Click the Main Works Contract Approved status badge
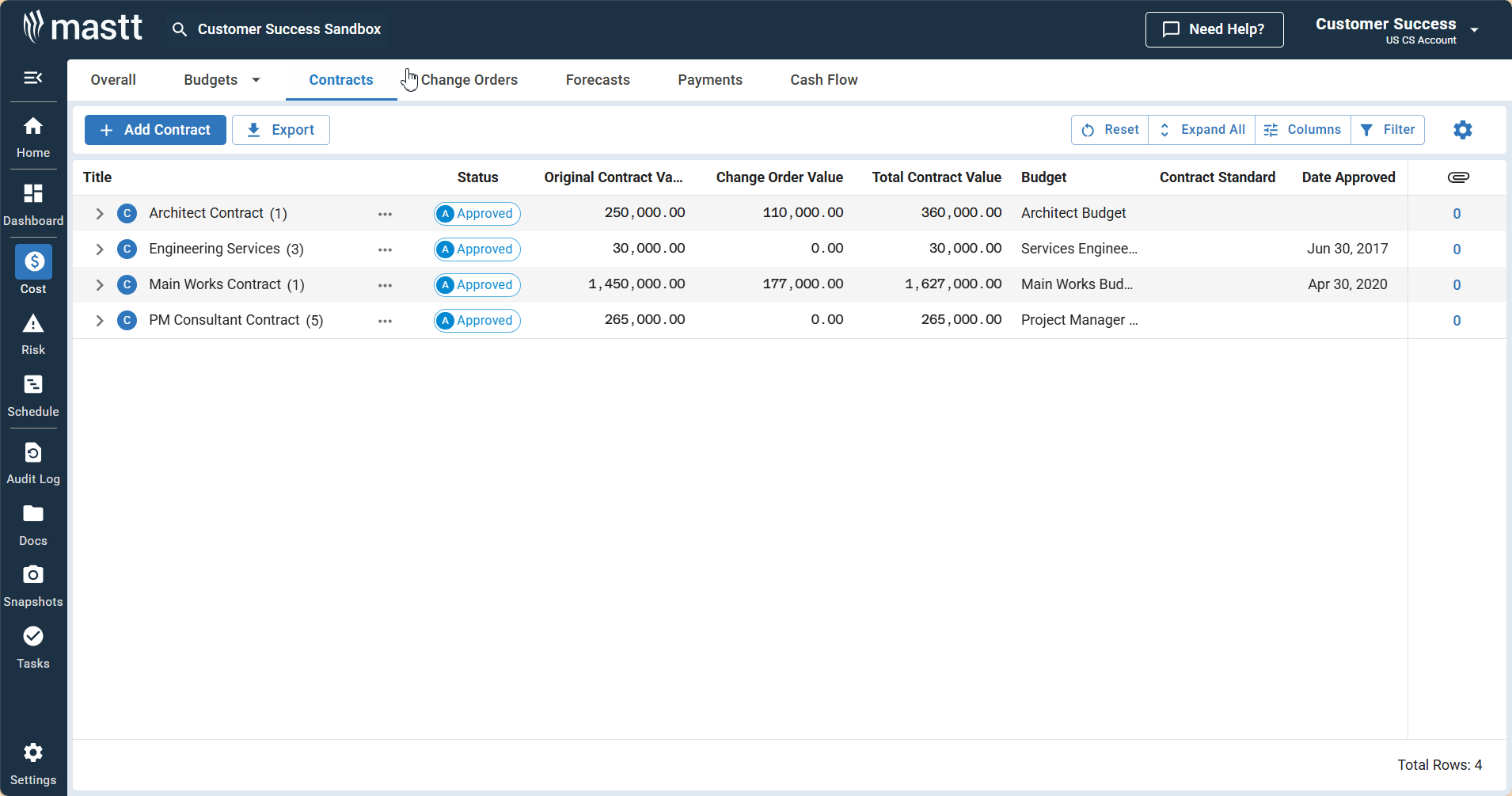 [477, 285]
